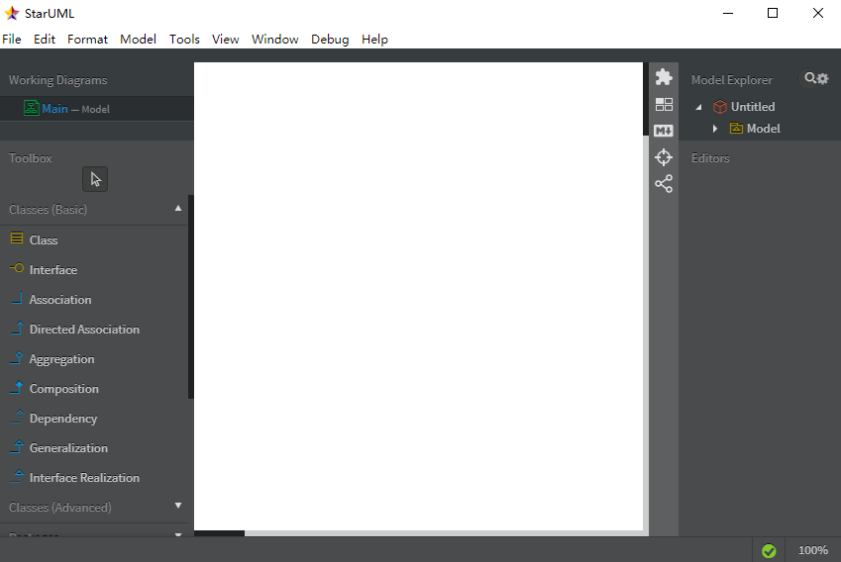
Task: Click the canvas vertical scrollbar thumb
Action: coord(646,99)
